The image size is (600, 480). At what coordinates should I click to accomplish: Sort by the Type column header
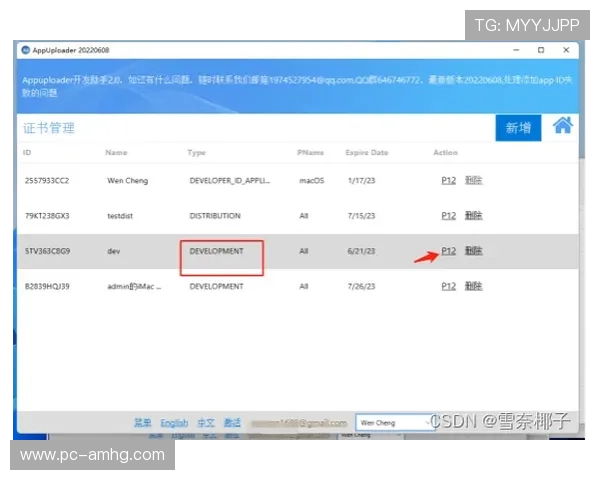point(196,153)
